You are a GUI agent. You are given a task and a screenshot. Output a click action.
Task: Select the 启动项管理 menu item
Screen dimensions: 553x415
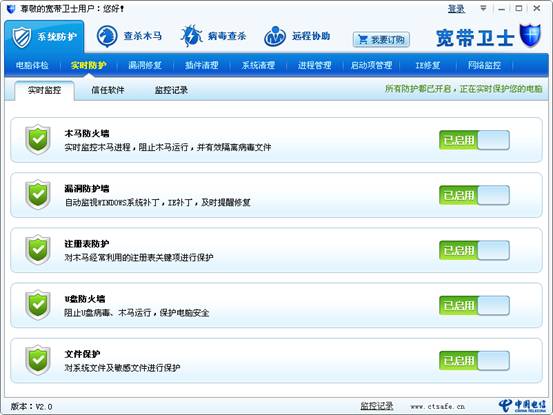click(x=371, y=65)
